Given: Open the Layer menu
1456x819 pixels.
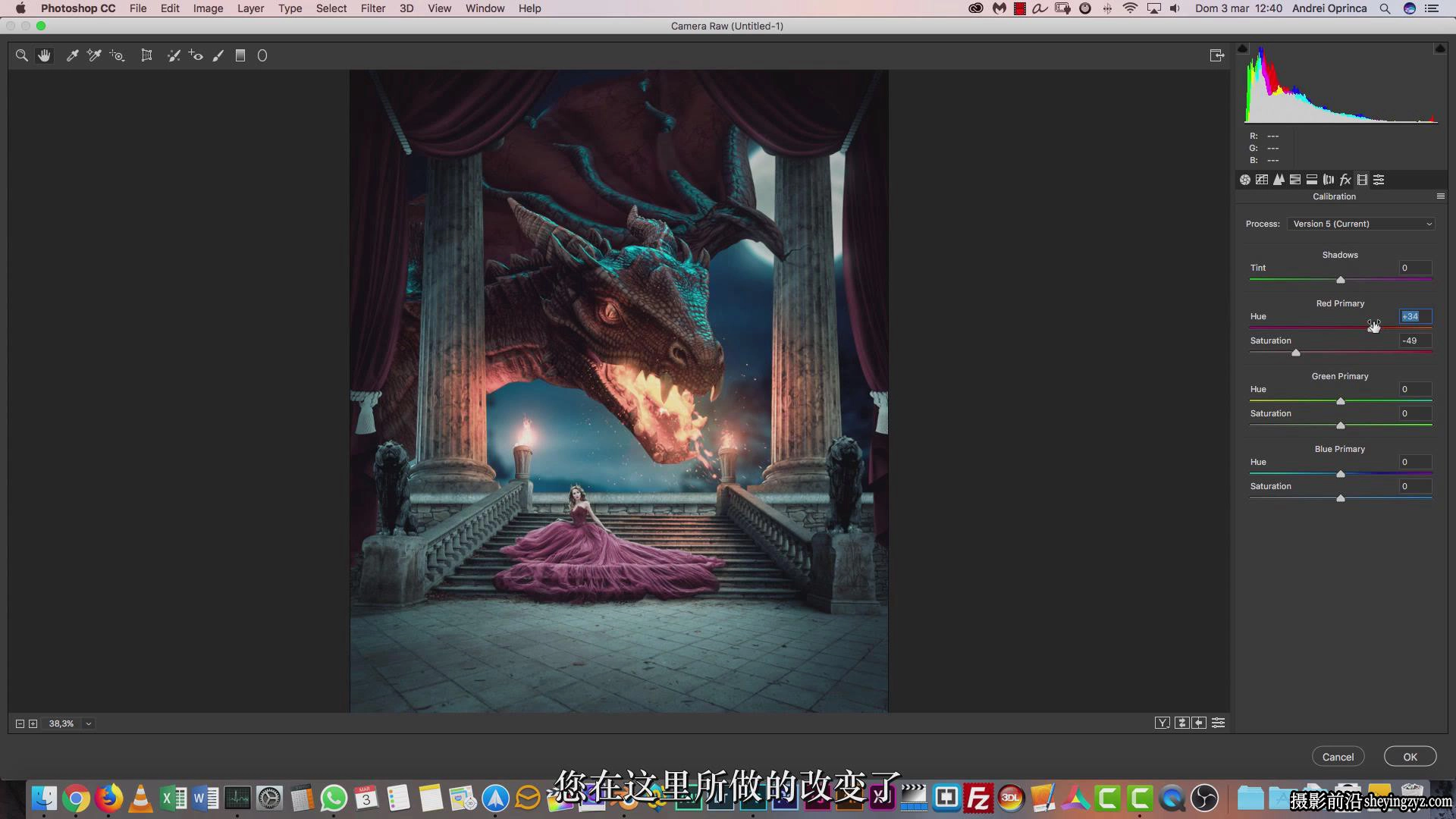Looking at the screenshot, I should pyautogui.click(x=250, y=8).
